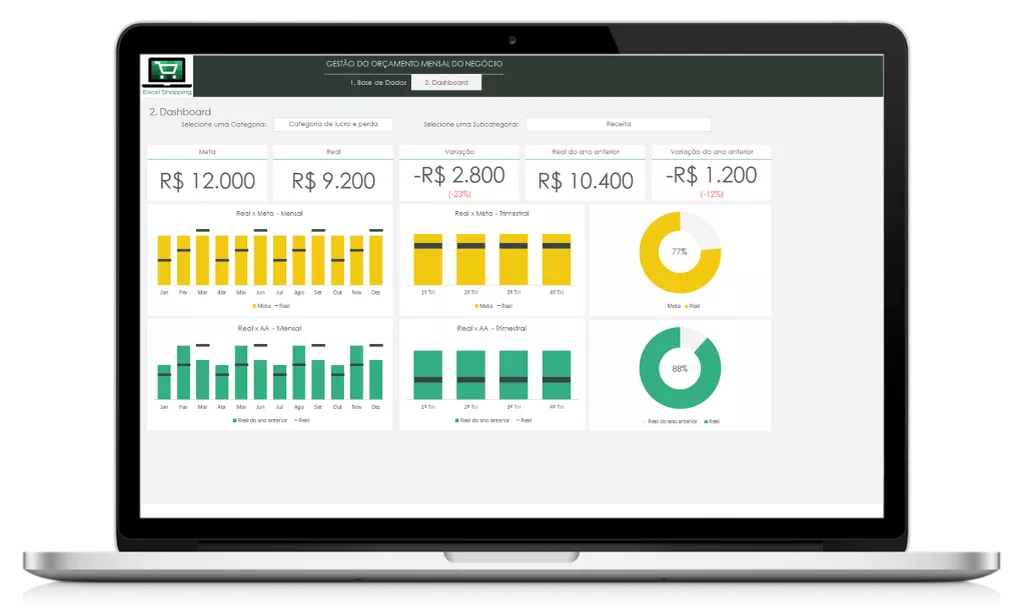This screenshot has width=1024, height=612.
Task: Open the Receita subcategory dropdown
Action: 618,124
